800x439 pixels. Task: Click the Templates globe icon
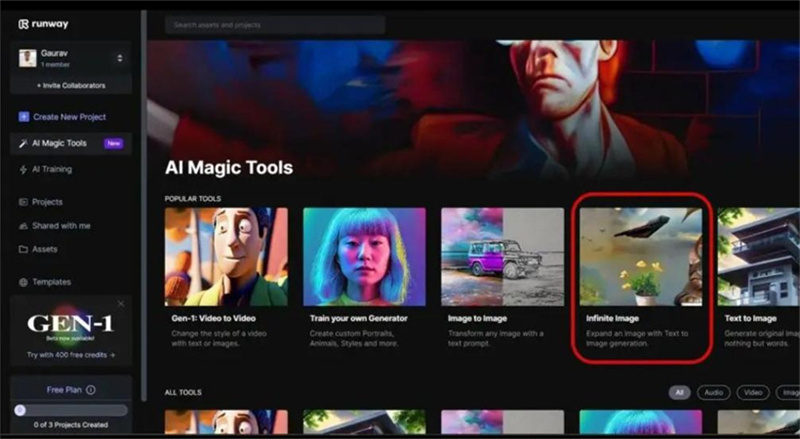24,282
